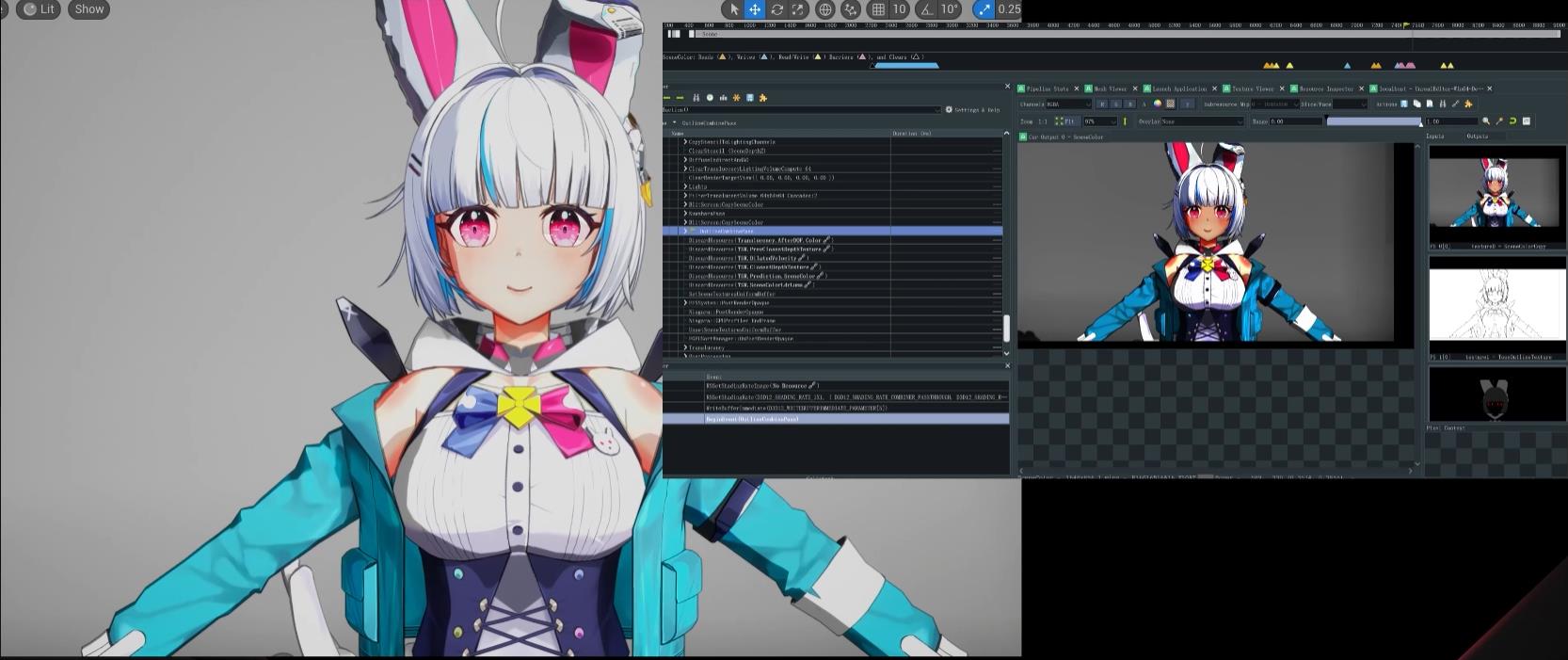Image resolution: width=1568 pixels, height=660 pixels.
Task: Click the wand icon under Actions
Action: coord(1455,105)
